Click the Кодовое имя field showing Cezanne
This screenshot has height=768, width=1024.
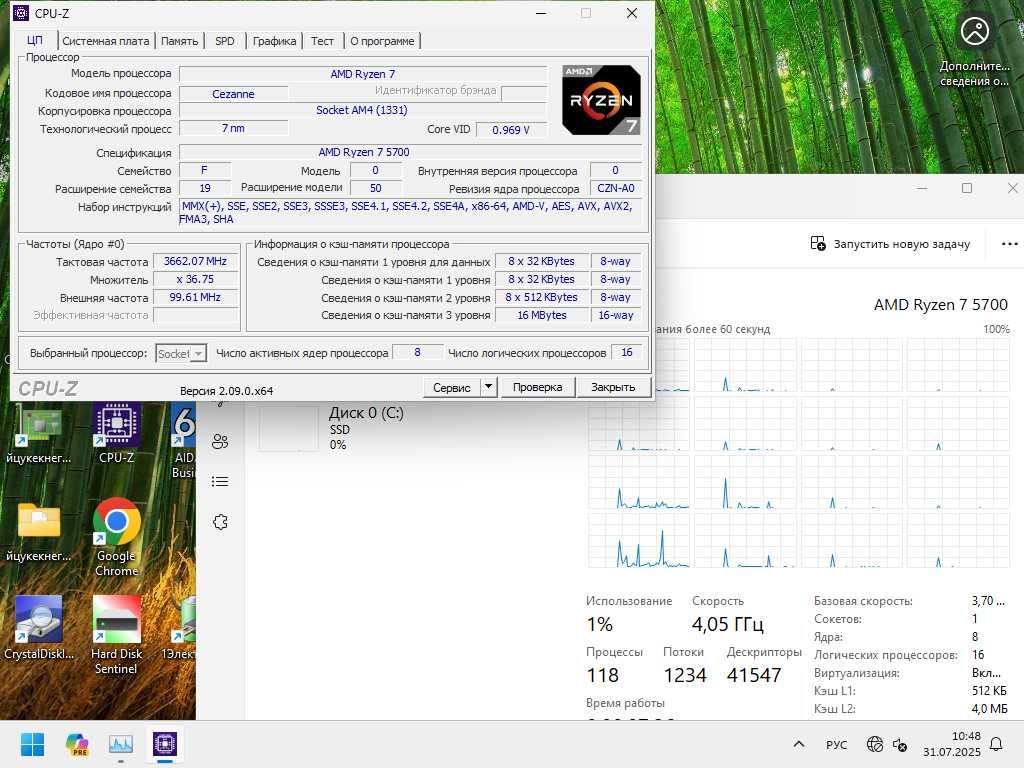click(x=233, y=94)
